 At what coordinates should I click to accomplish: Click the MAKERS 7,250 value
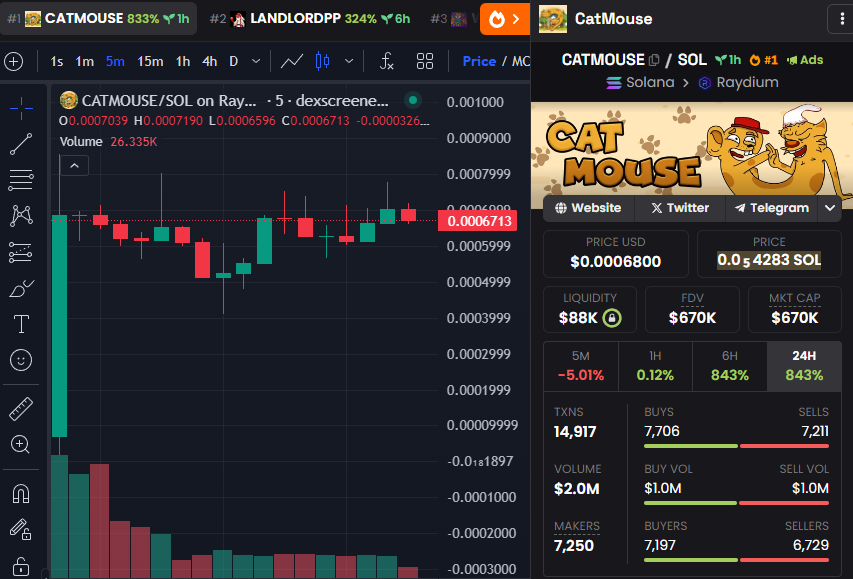574,546
